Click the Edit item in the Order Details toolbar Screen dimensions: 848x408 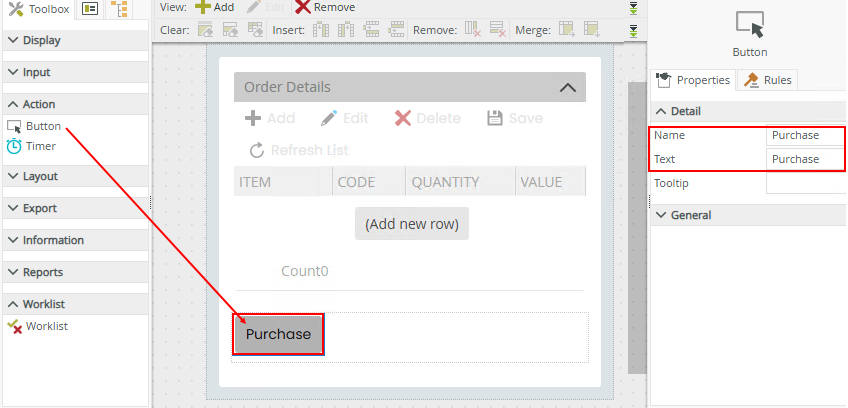[x=344, y=119]
